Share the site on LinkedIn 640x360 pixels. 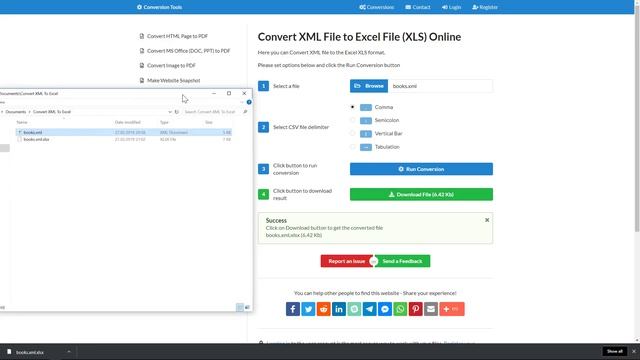point(339,309)
